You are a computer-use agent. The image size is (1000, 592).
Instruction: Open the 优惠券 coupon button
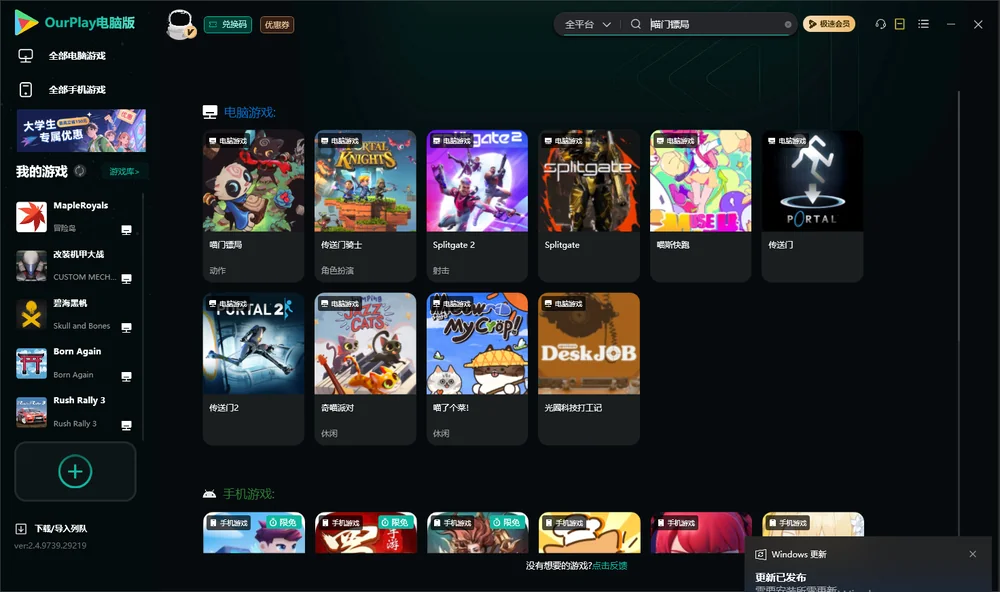(x=277, y=25)
